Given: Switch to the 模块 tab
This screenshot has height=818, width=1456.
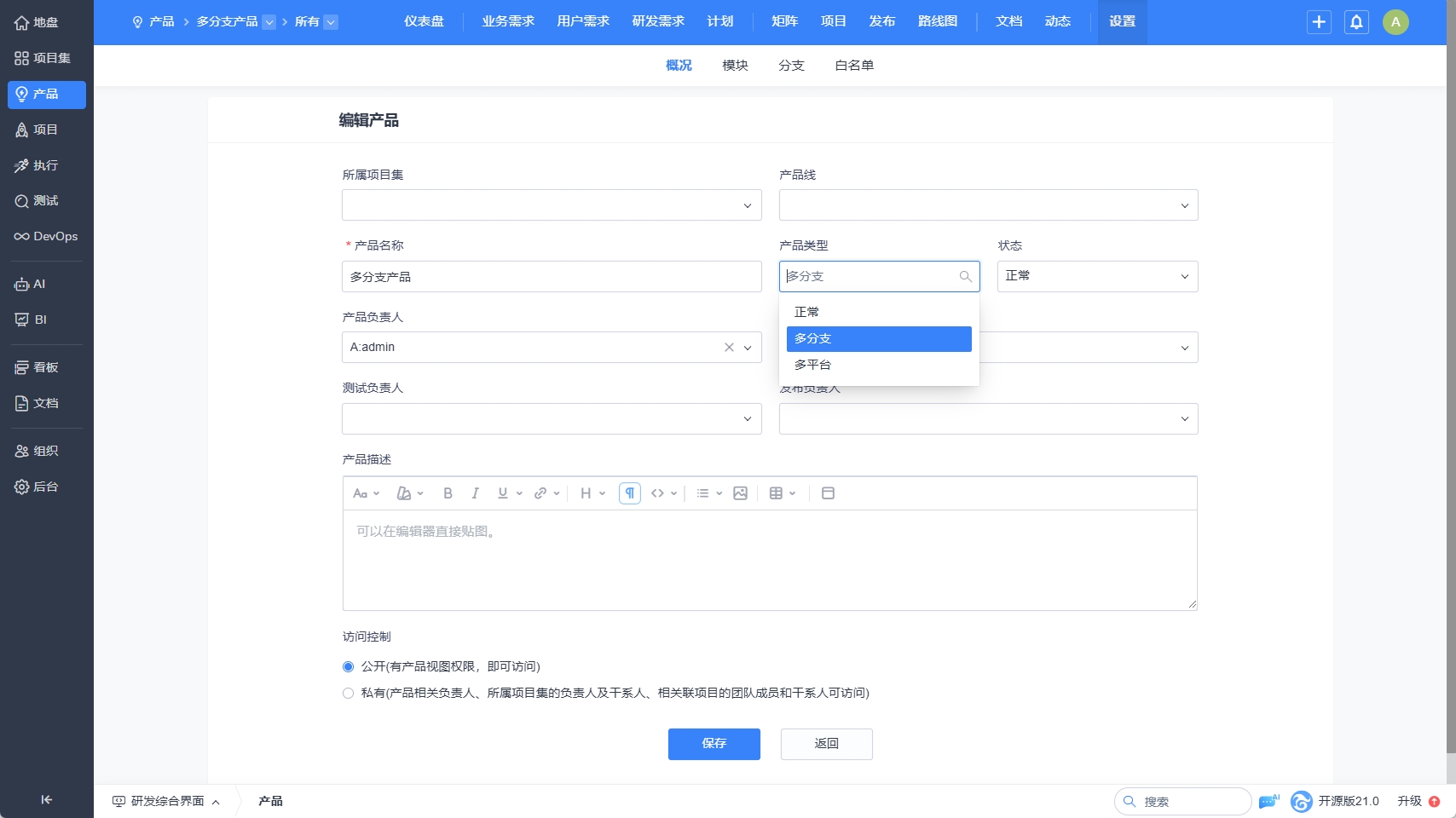Looking at the screenshot, I should 735,66.
